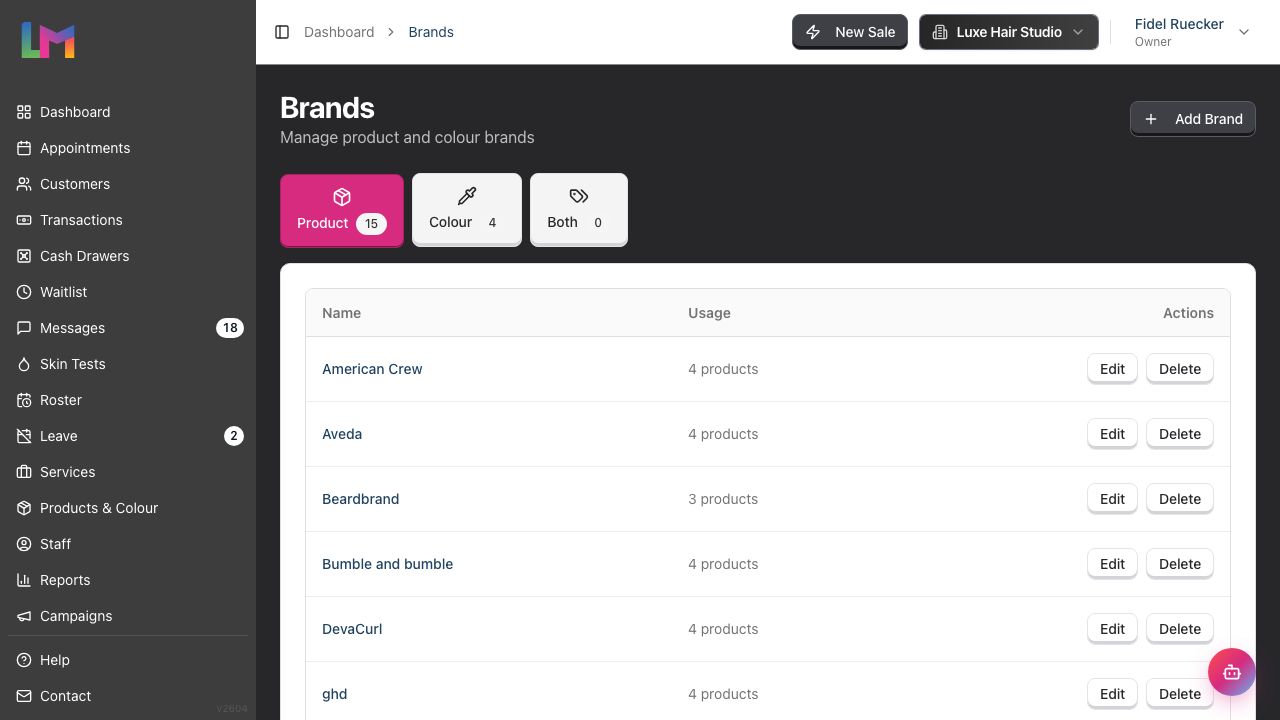Viewport: 1280px width, 720px height.
Task: Open Messages label in sidebar
Action: [x=72, y=328]
